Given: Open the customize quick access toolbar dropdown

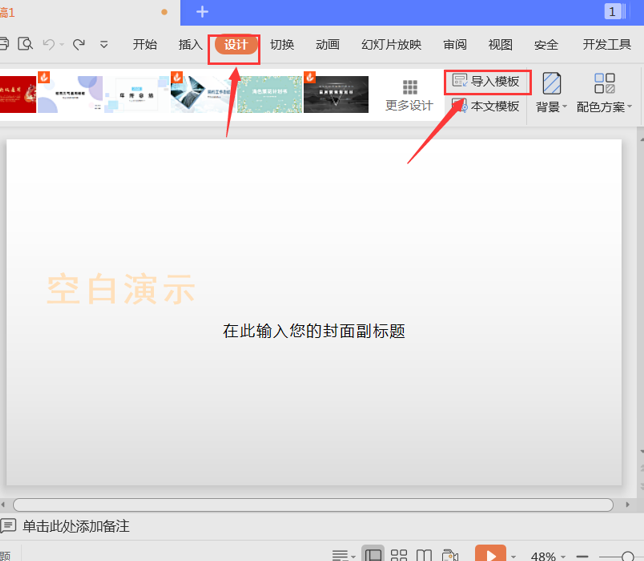Looking at the screenshot, I should point(104,44).
